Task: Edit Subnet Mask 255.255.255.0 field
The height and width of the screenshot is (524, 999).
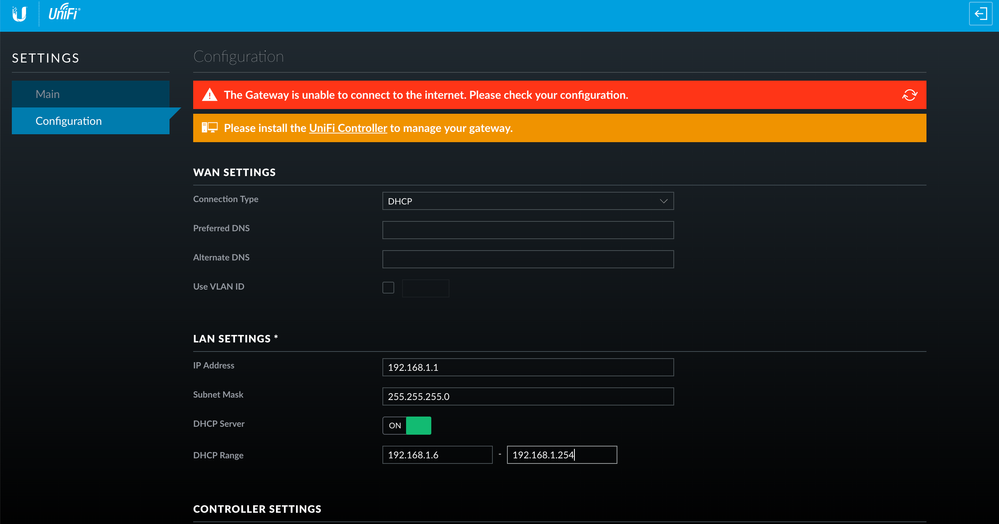Action: 528,397
